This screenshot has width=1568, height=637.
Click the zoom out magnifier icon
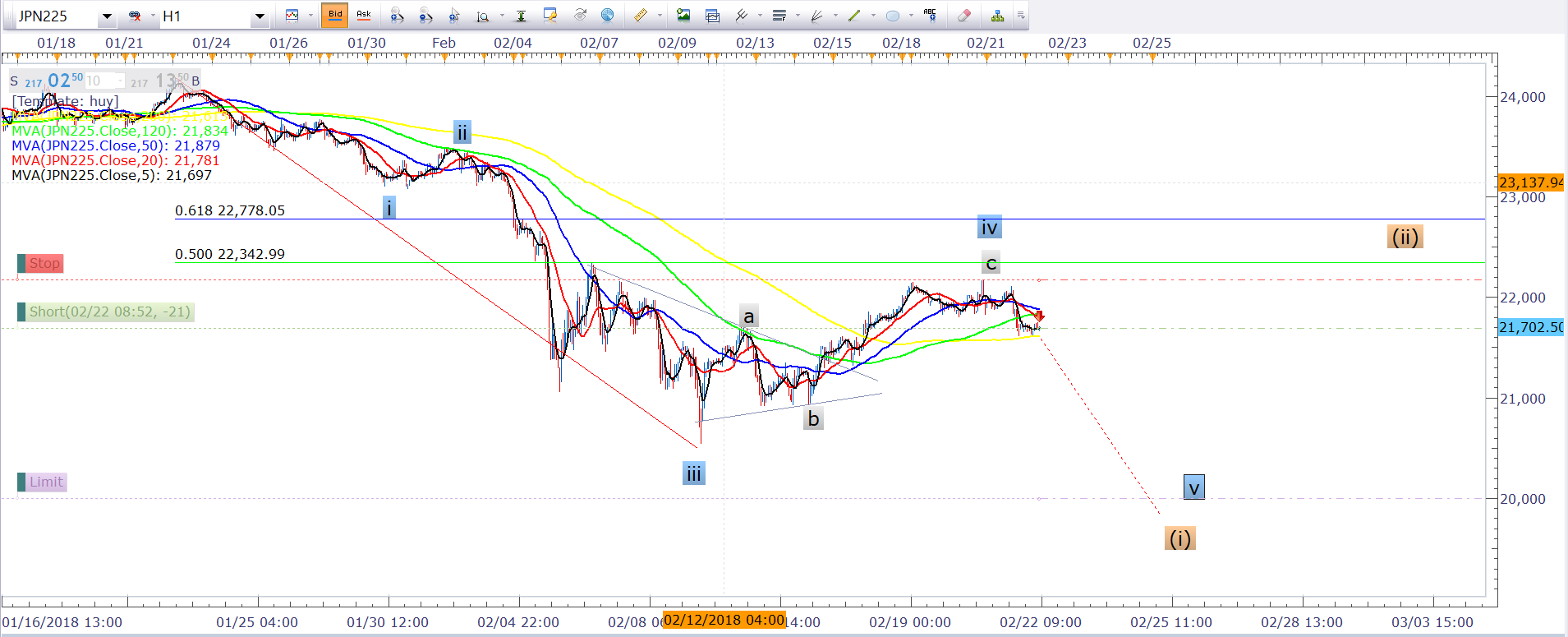pos(425,15)
